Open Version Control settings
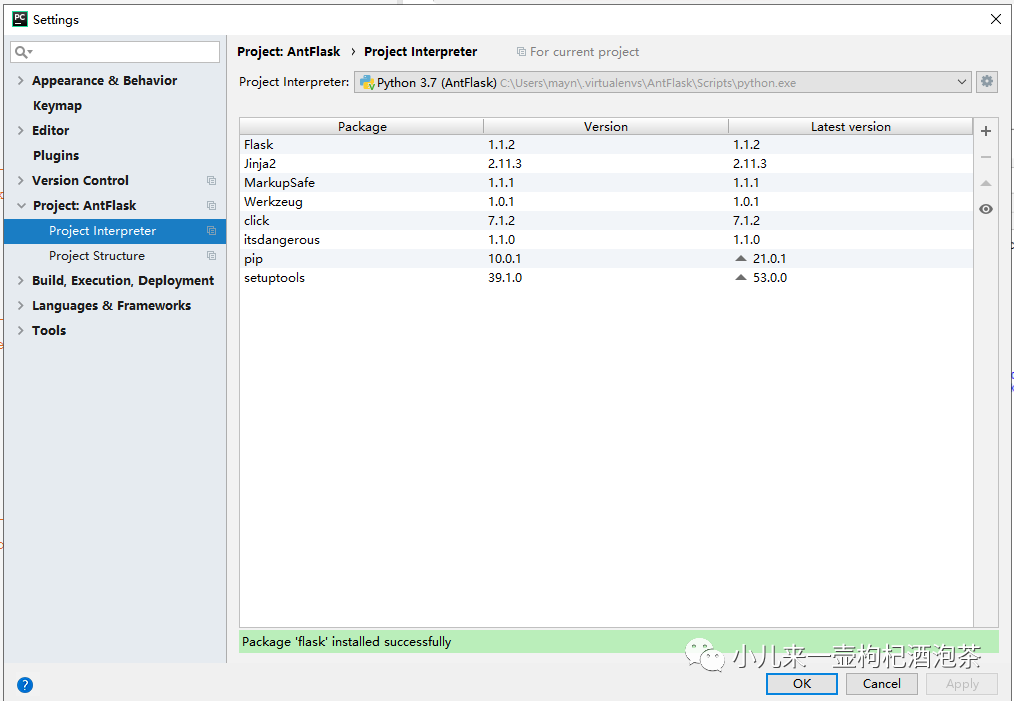This screenshot has height=701, width=1014. click(80, 180)
